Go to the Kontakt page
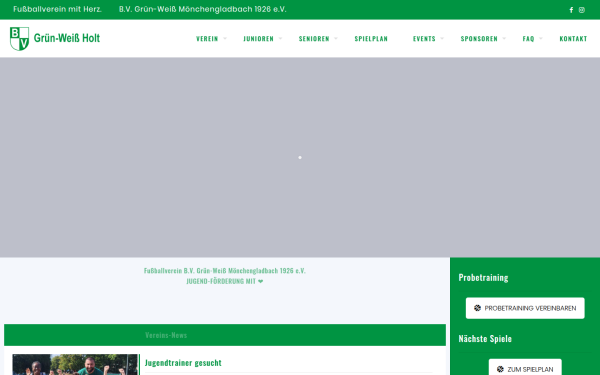Image resolution: width=600 pixels, height=375 pixels. pos(573,39)
